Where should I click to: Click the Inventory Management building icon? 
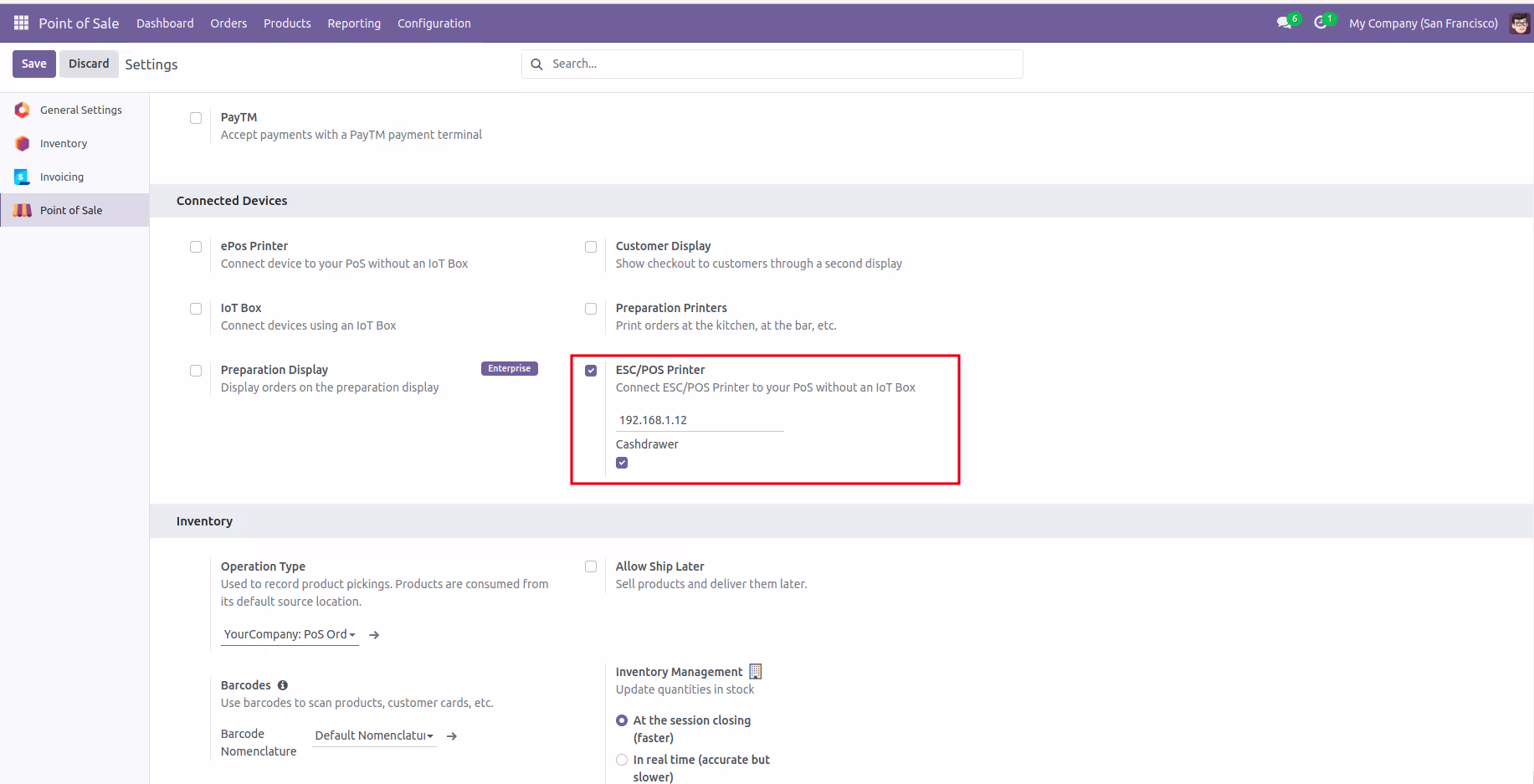click(x=756, y=671)
